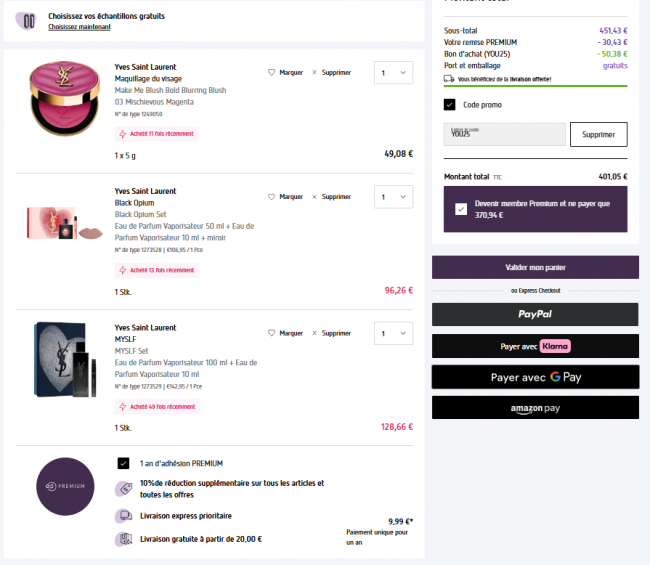Click the PREMIUM round logo badge
Screen dimensions: 650x565
[x=65, y=485]
